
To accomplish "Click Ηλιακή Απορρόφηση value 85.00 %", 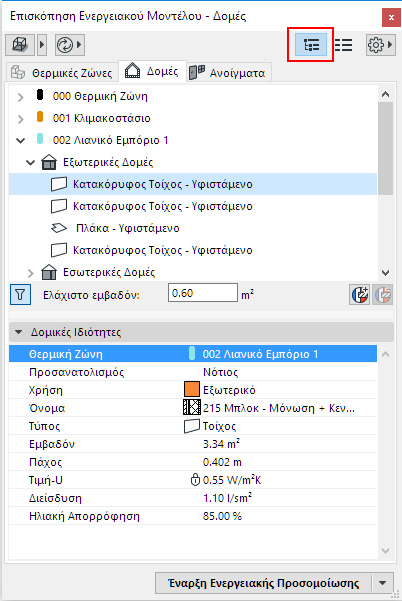I will [x=222, y=516].
